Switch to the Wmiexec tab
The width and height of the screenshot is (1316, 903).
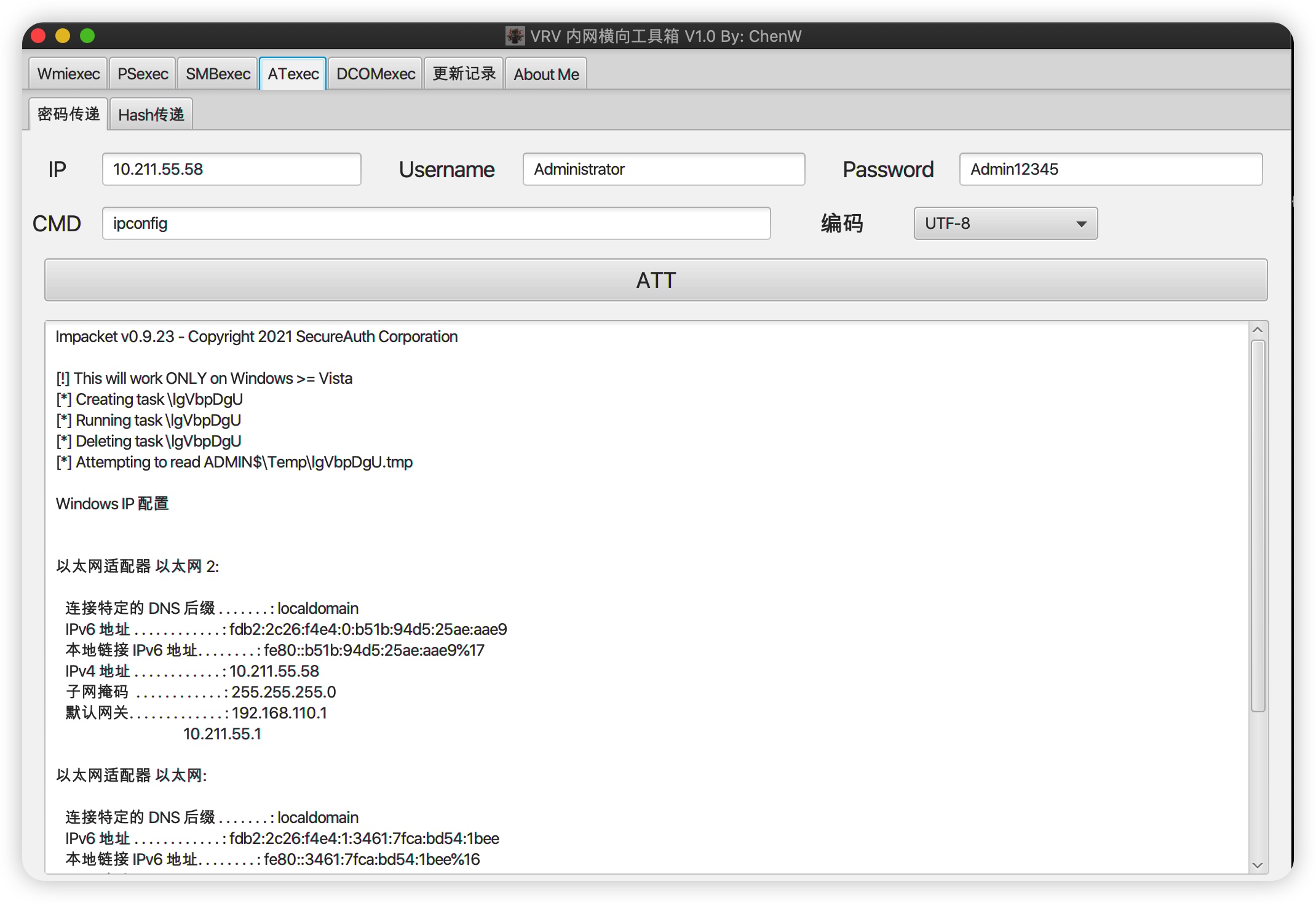point(68,74)
